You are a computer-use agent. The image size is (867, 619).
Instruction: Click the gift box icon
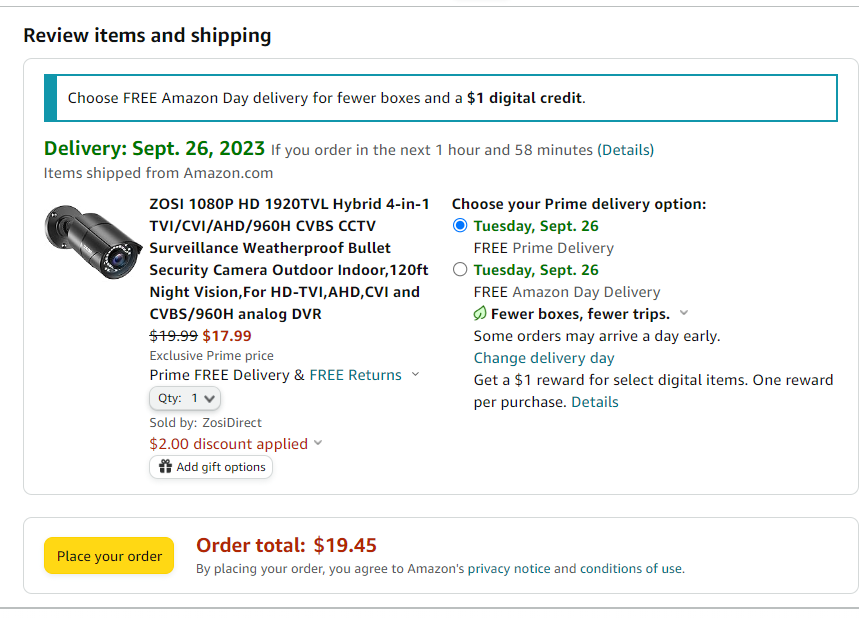pos(165,467)
